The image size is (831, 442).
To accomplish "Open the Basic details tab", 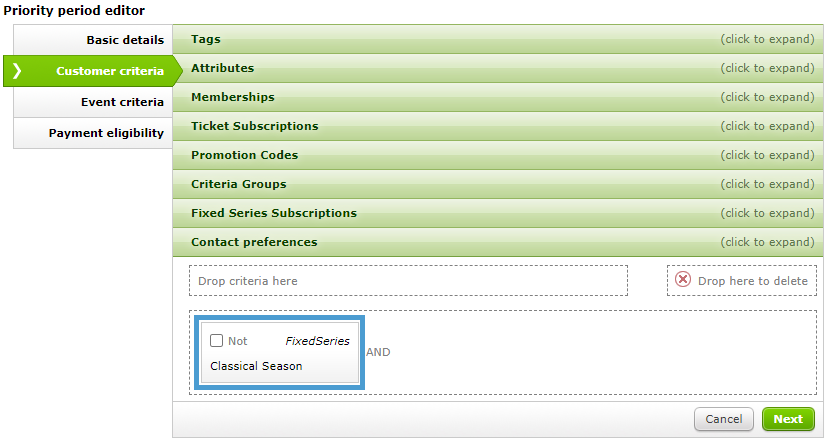I will click(93, 40).
